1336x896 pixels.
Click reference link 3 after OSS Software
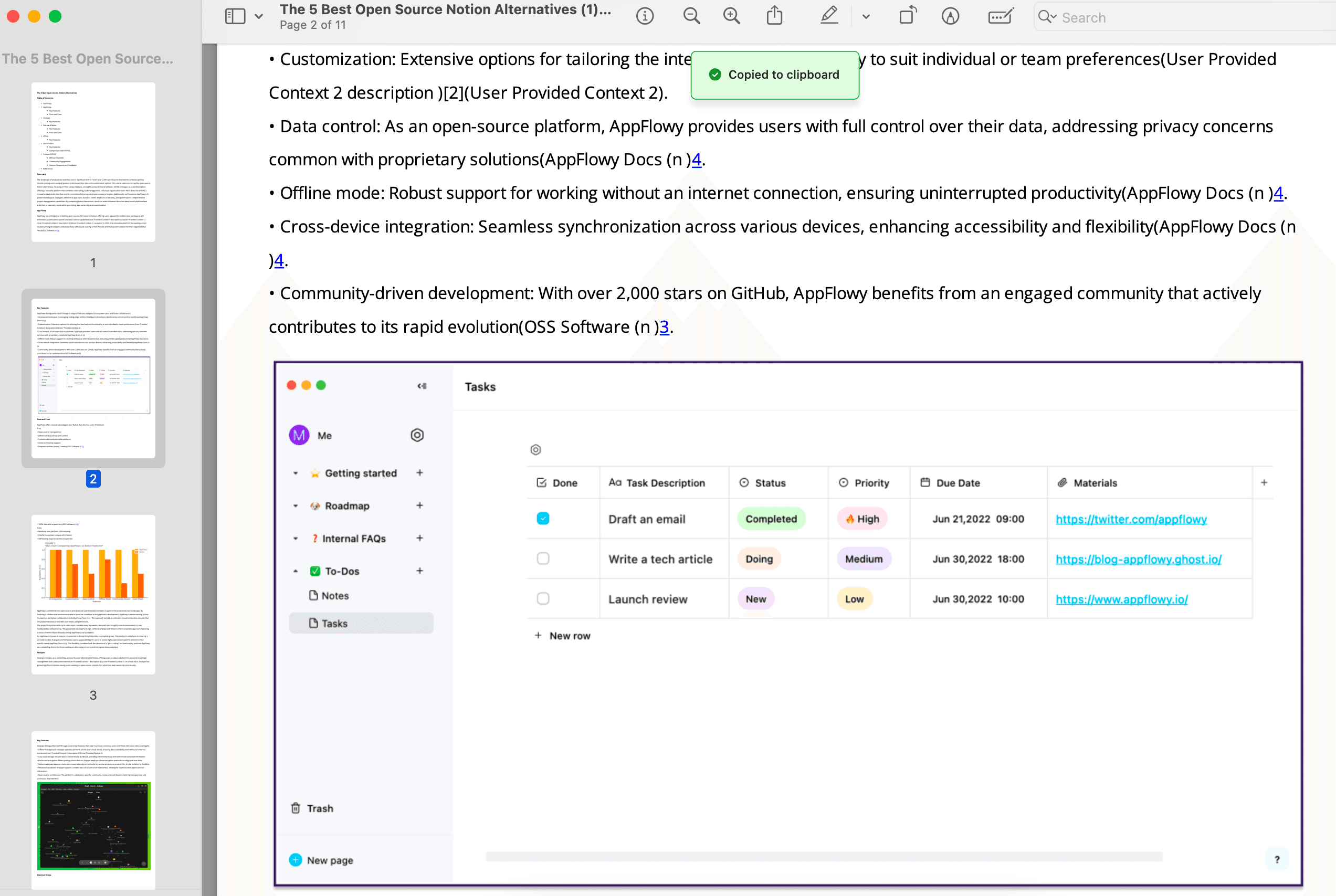click(664, 327)
